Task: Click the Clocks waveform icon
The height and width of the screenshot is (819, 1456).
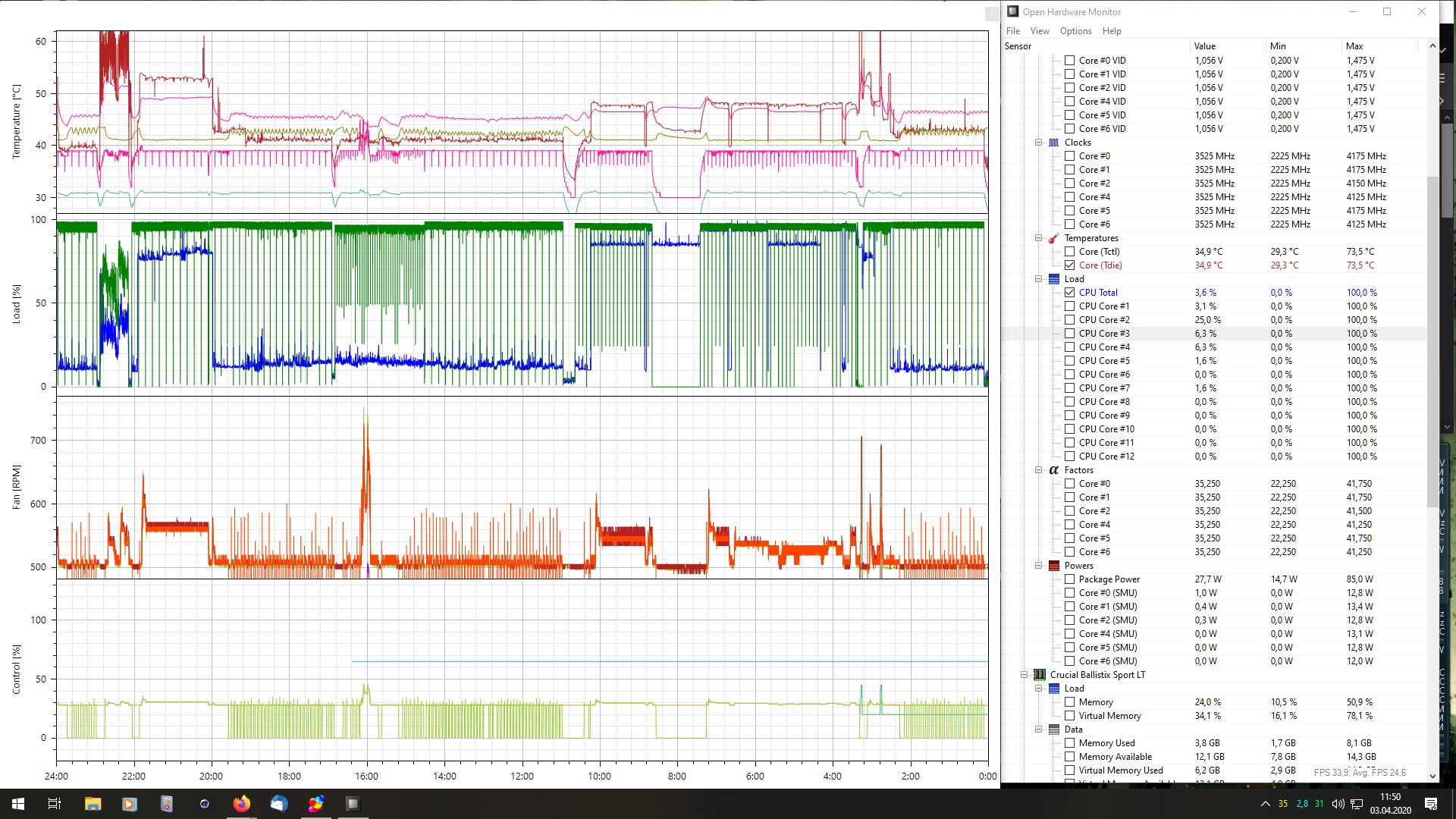Action: 1053,143
